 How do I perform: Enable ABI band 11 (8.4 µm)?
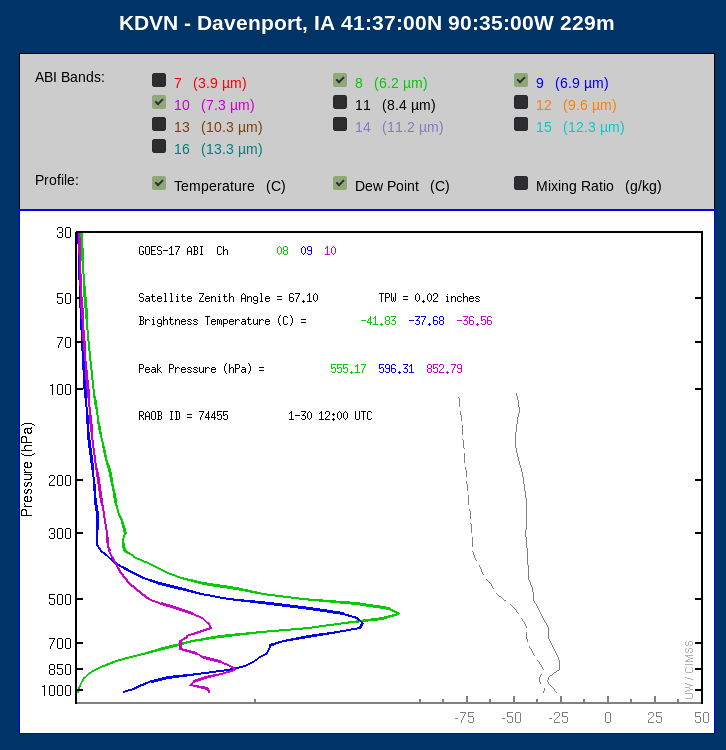[340, 102]
